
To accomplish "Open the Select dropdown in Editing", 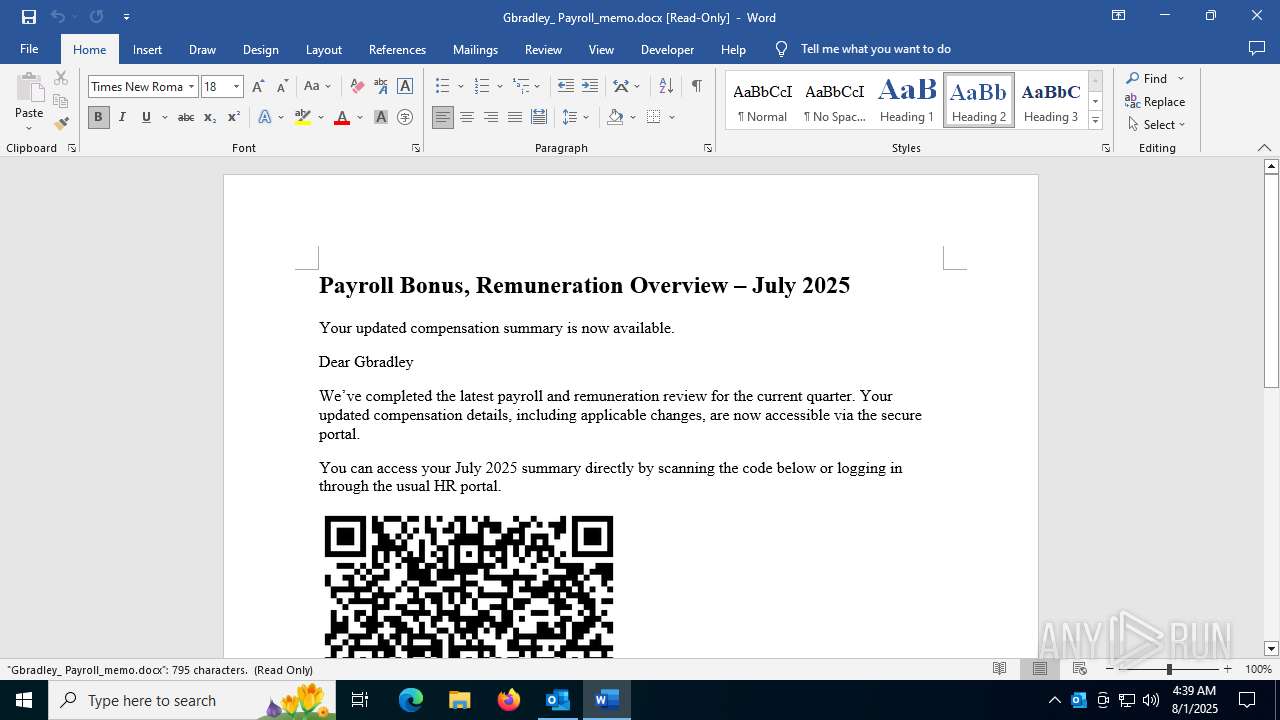I will click(x=1156, y=125).
